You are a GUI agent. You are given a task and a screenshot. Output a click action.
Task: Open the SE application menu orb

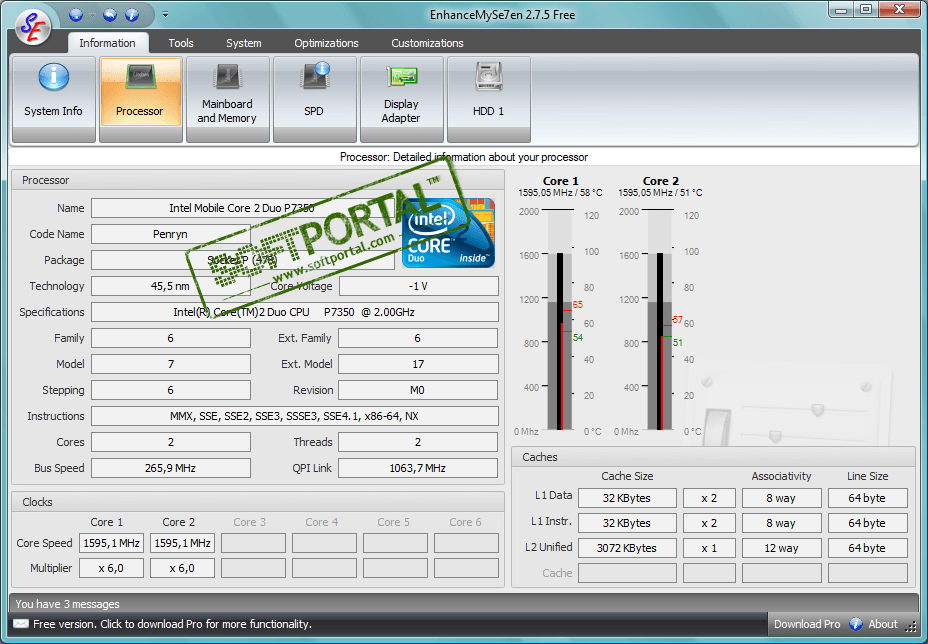33,27
